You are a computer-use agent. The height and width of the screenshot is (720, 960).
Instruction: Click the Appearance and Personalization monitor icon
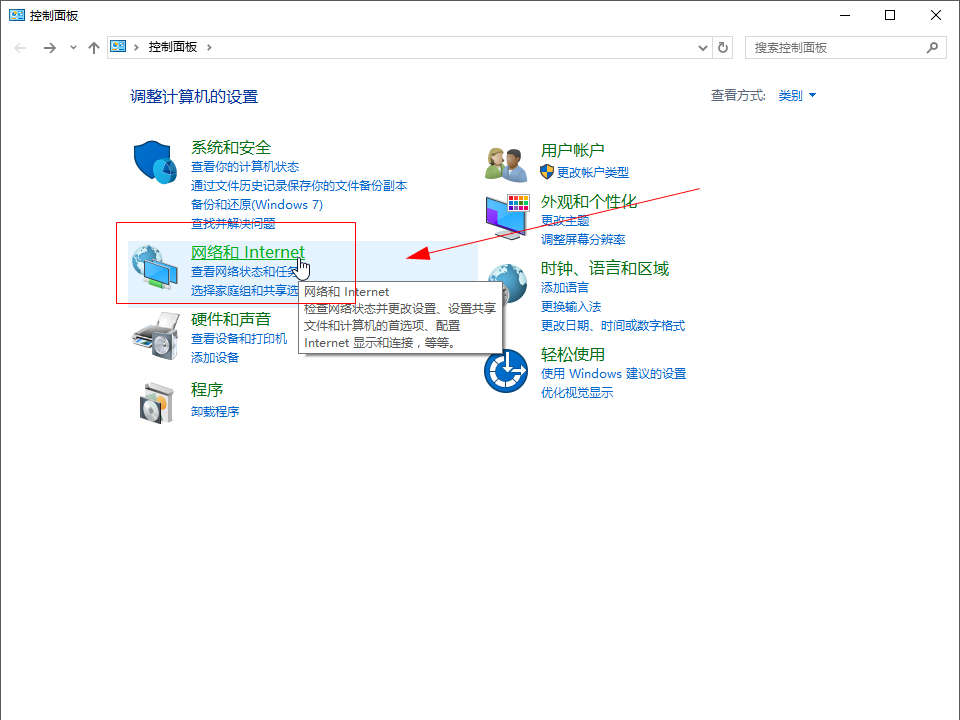507,217
